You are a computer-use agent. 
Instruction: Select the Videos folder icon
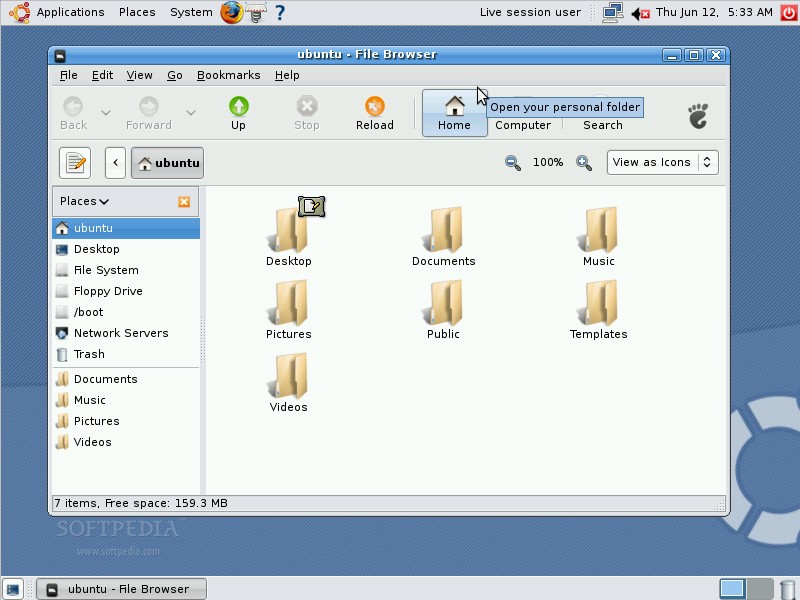tap(288, 378)
